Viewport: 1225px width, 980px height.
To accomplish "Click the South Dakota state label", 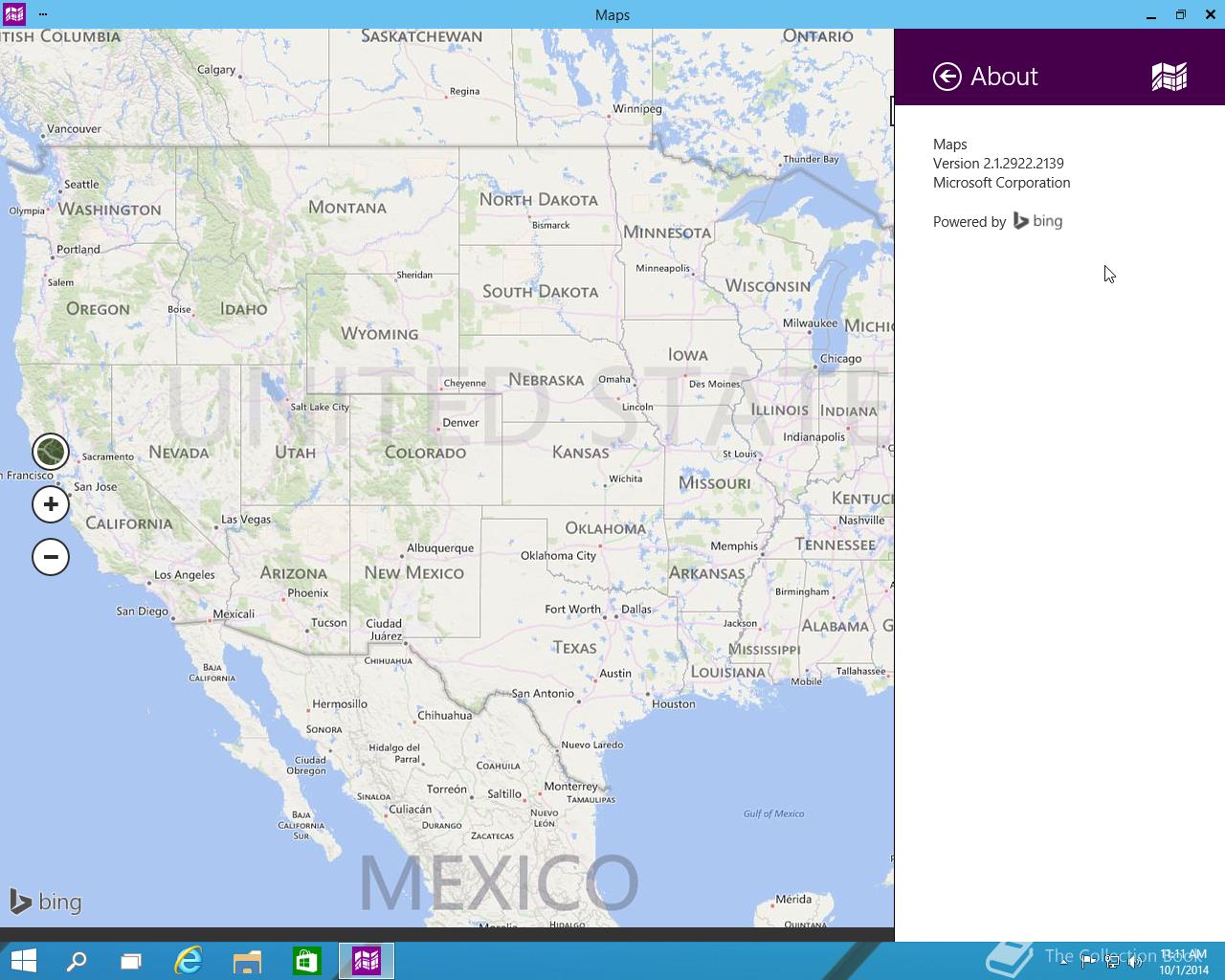I will click(x=540, y=292).
